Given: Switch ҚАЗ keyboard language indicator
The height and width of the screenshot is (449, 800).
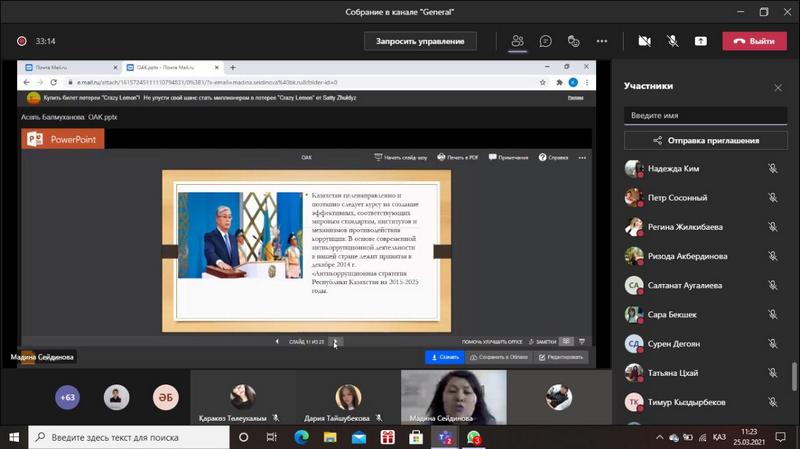Looking at the screenshot, I should (719, 437).
